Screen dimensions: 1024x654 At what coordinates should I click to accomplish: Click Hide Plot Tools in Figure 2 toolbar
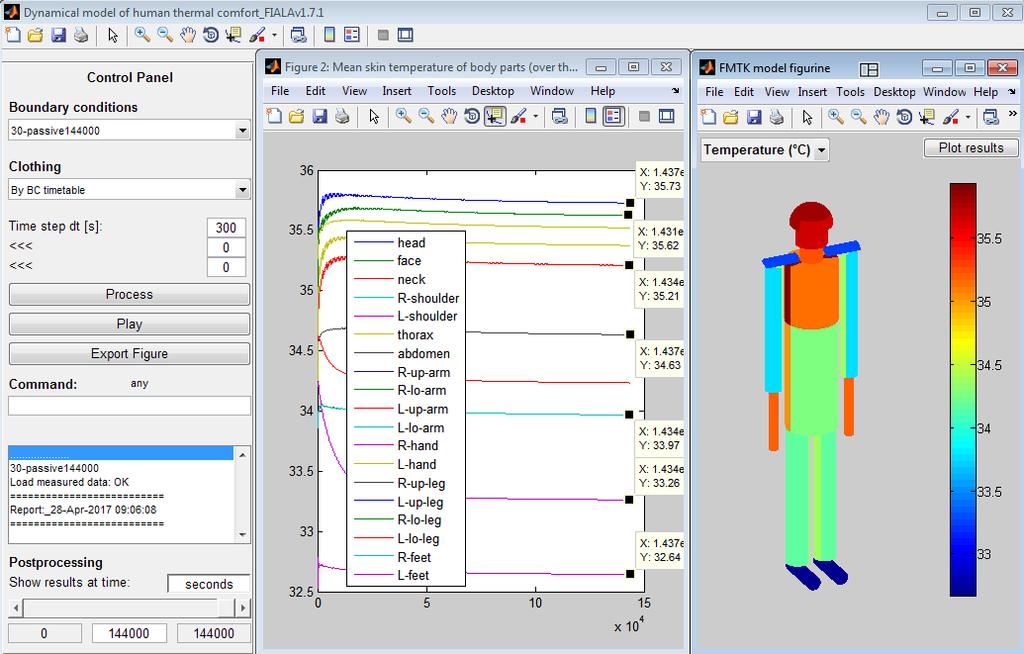645,116
